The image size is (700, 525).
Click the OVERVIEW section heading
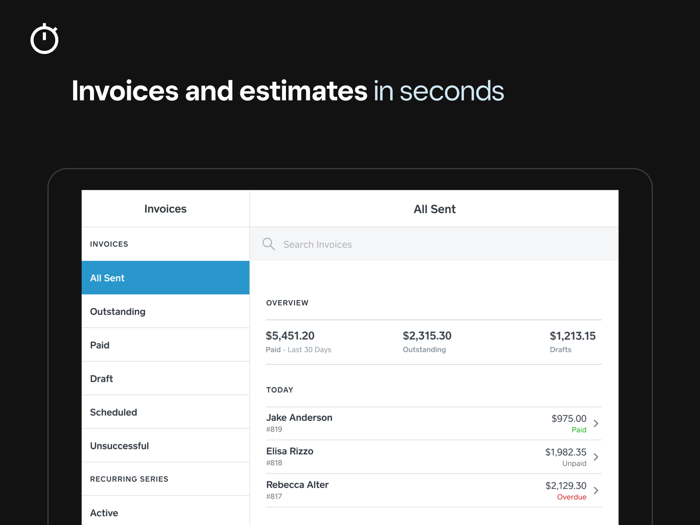tap(287, 303)
